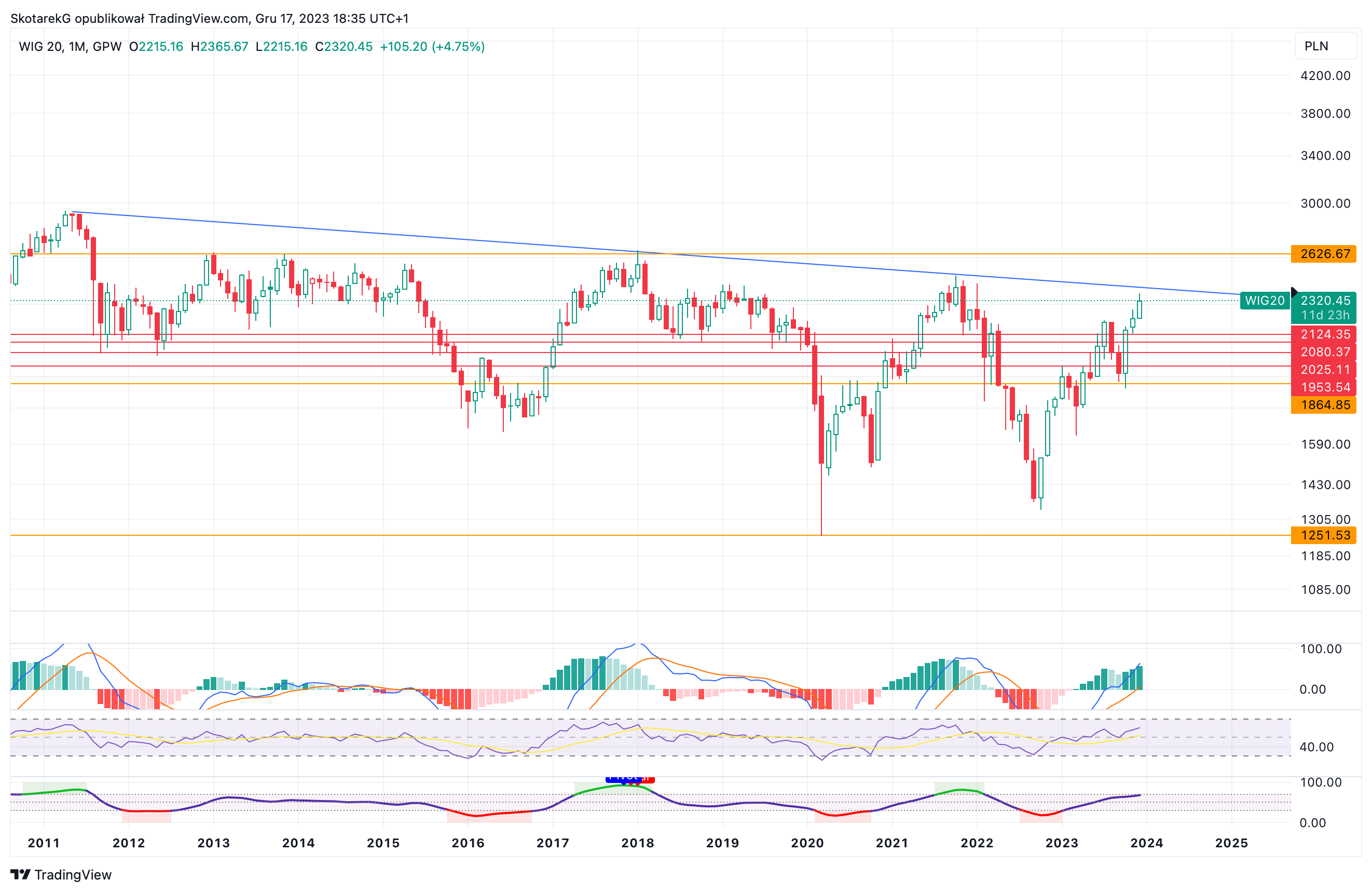
Task: Click the open value O2215.16
Action: (156, 47)
